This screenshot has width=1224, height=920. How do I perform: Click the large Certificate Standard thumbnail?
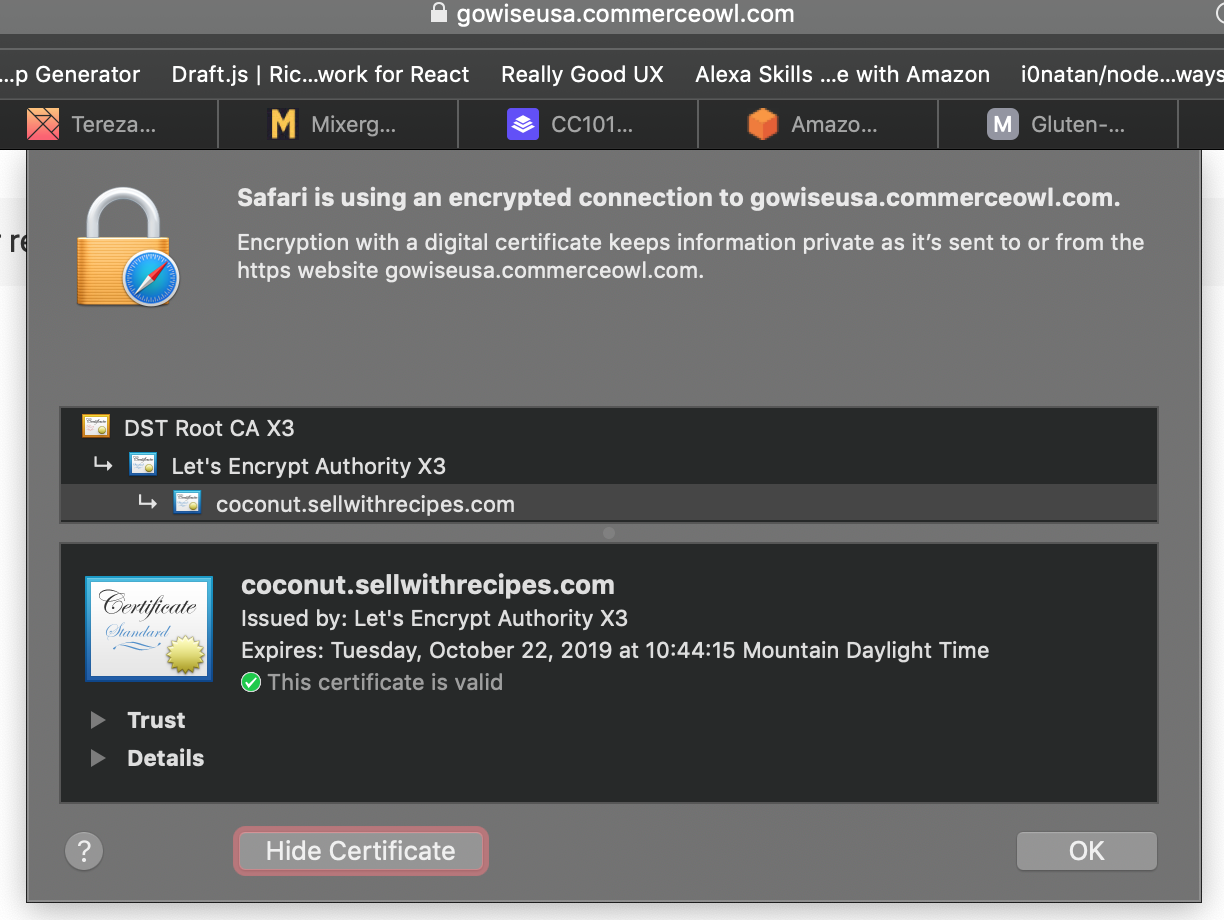click(149, 628)
